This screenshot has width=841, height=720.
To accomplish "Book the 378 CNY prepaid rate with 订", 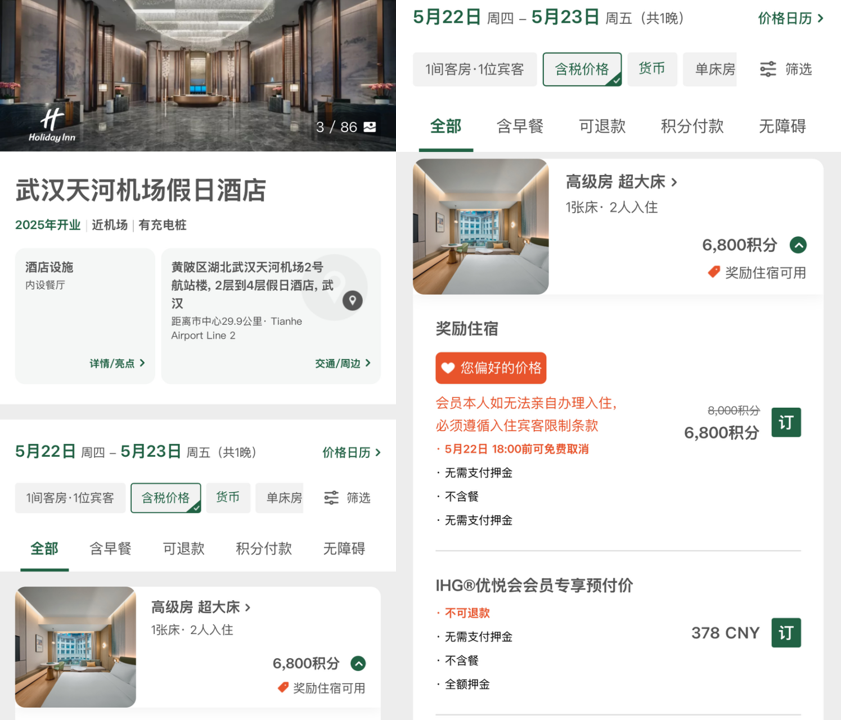I will (786, 633).
